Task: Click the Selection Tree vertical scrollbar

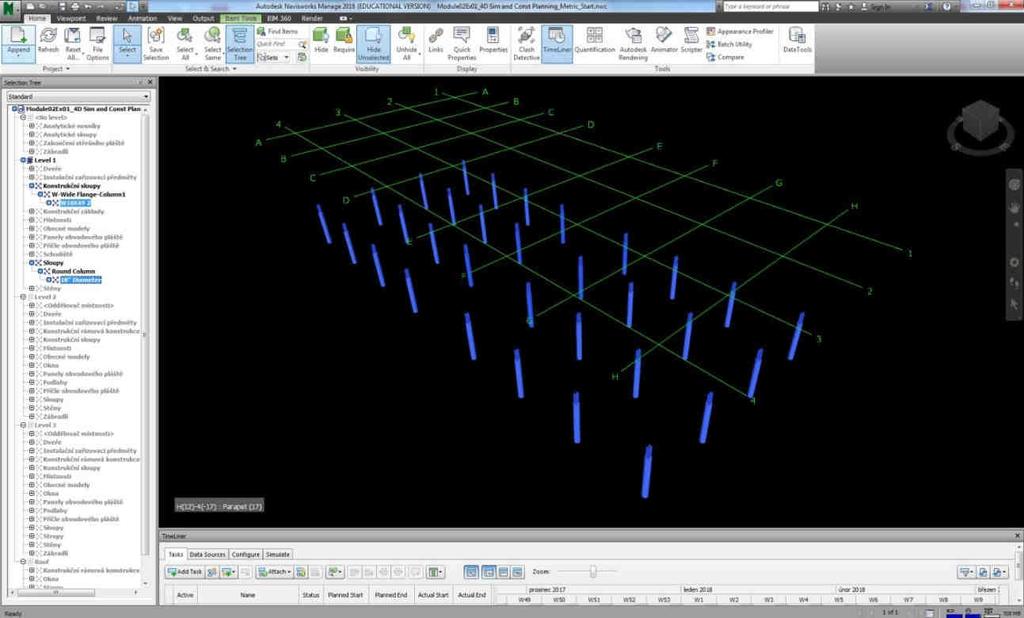Action: [145, 345]
